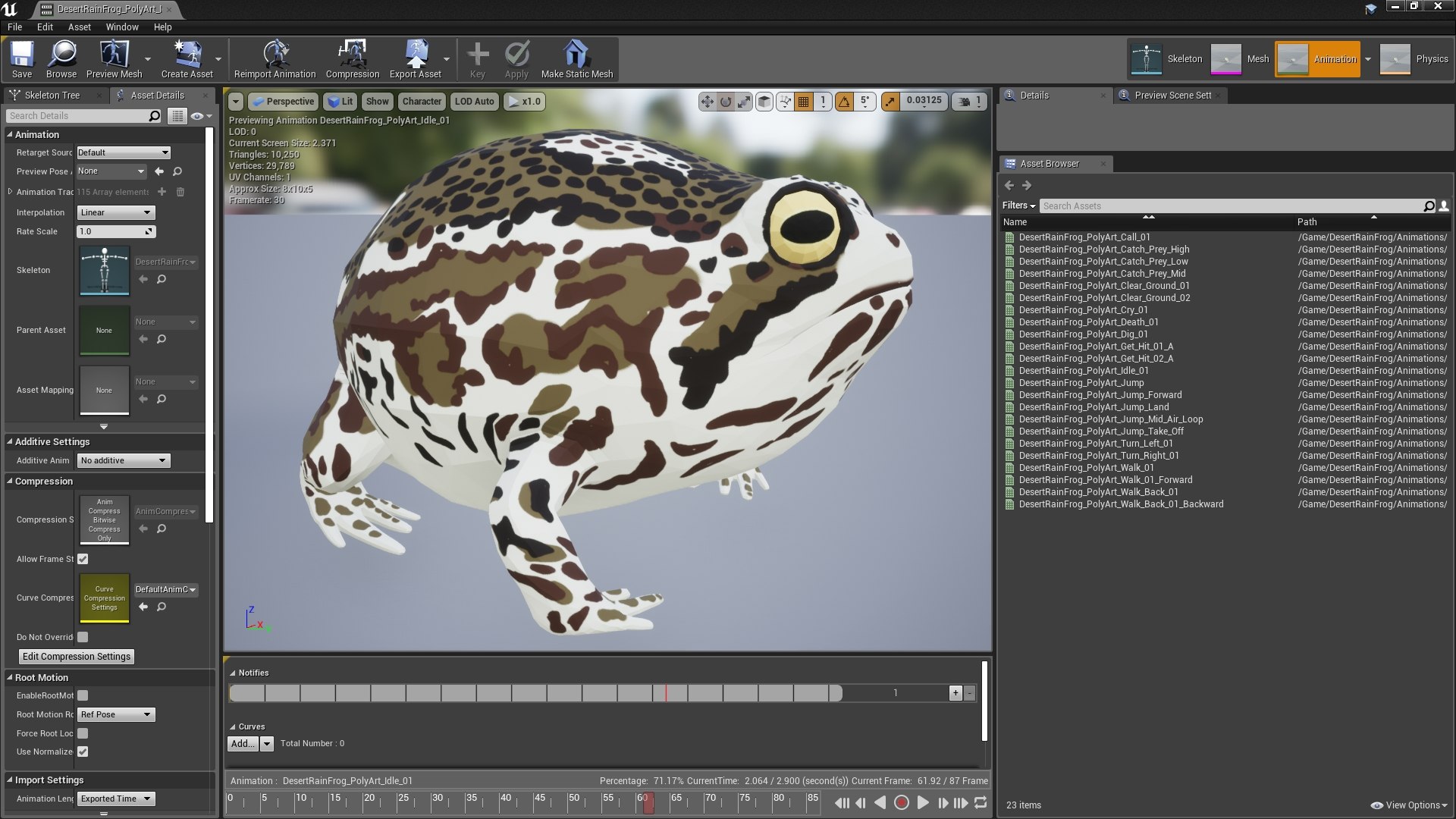Jump to first frame of animation

pos(842,802)
